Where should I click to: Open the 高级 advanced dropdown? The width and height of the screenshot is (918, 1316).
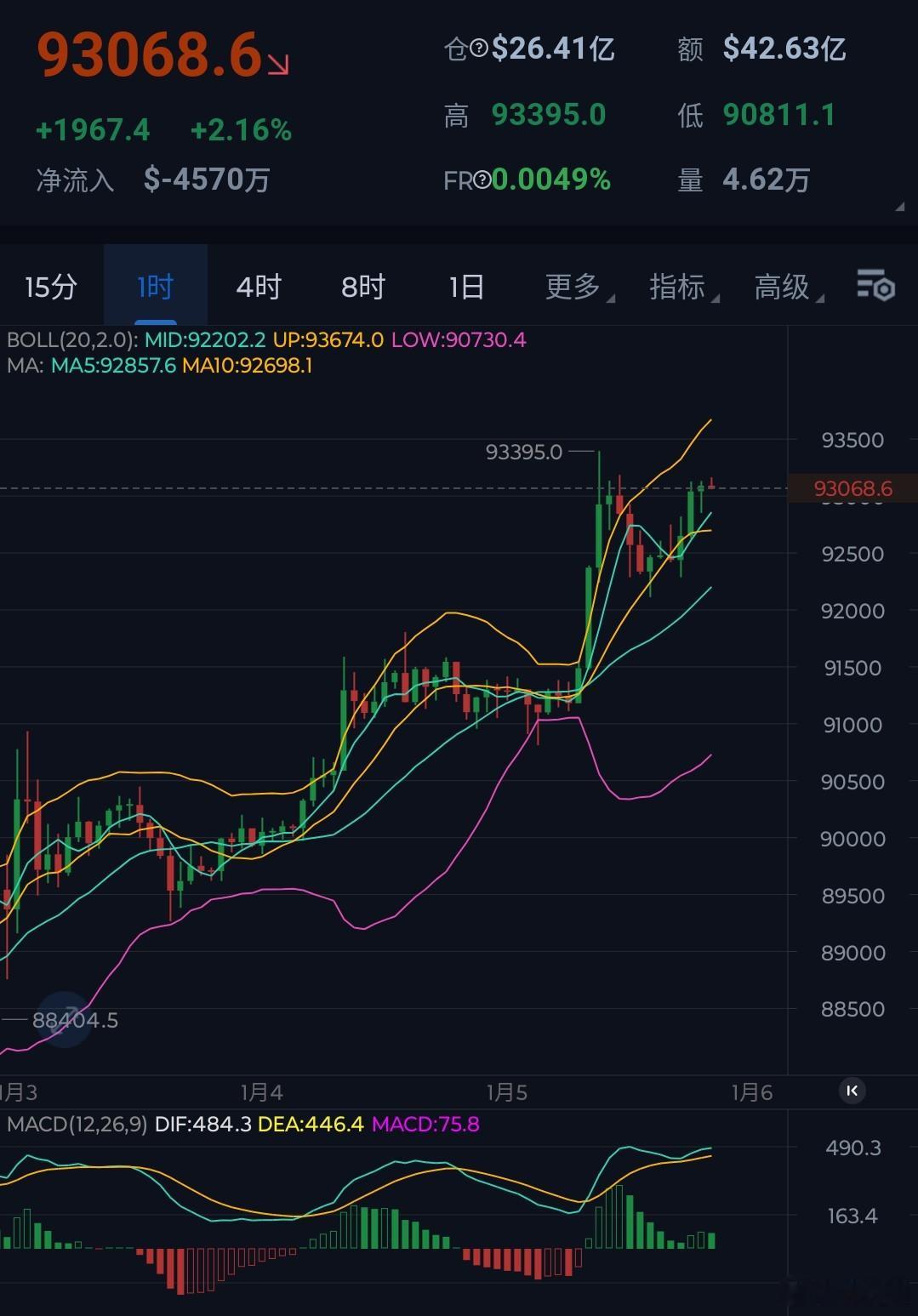coord(781,288)
